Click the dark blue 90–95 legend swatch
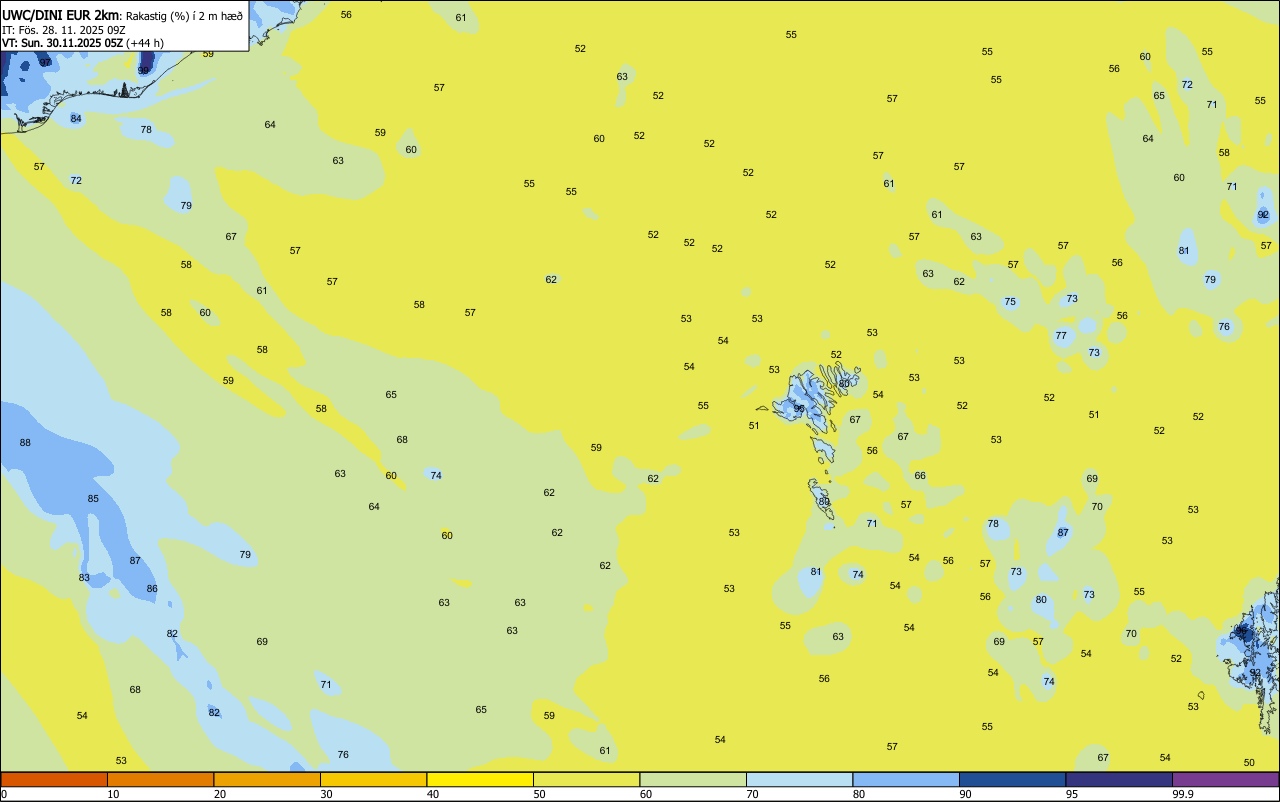 [1012, 779]
